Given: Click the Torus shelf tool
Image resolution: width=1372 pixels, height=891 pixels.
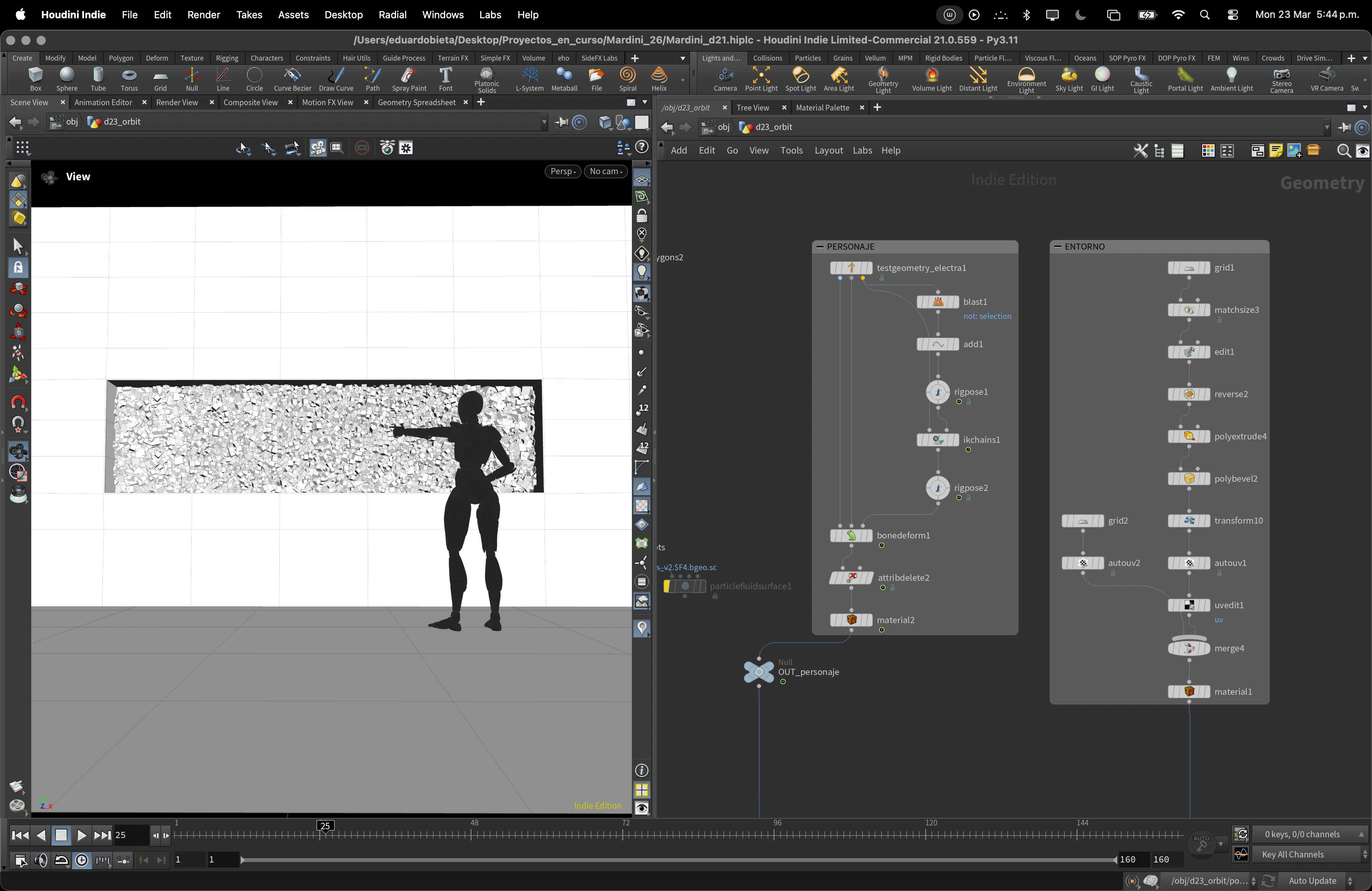Looking at the screenshot, I should tap(129, 78).
